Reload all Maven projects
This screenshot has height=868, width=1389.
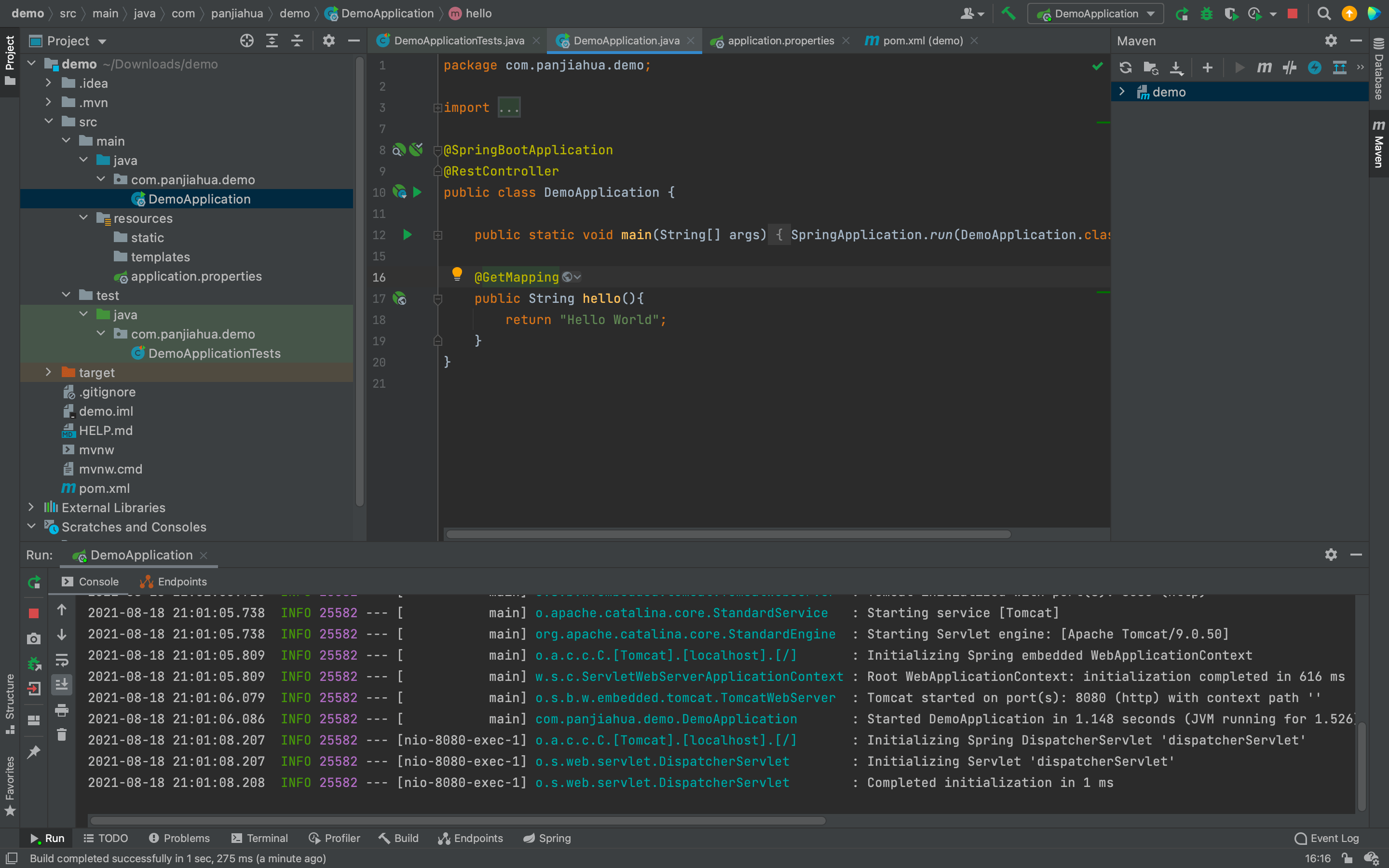(1126, 67)
